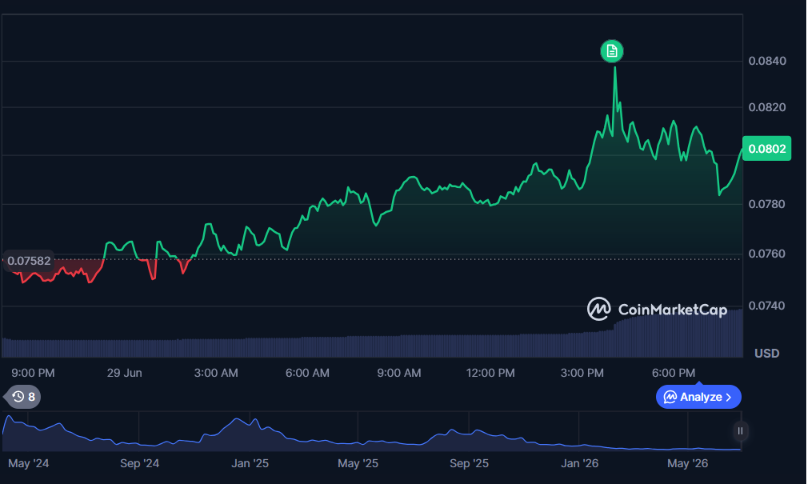
Task: Click the 6:00 PM time axis label
Action: click(673, 373)
